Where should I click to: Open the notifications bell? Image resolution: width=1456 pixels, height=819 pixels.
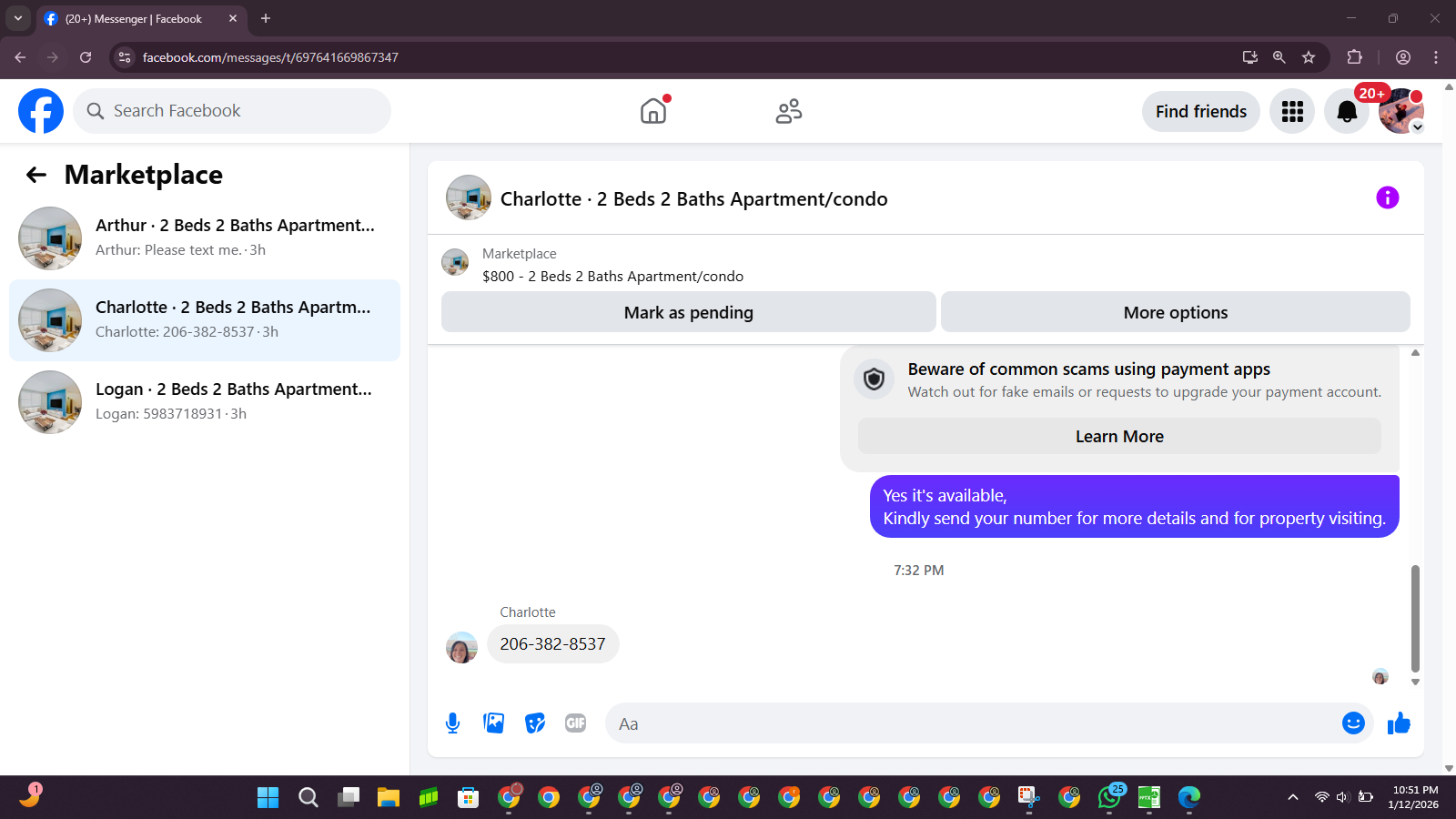click(x=1347, y=111)
